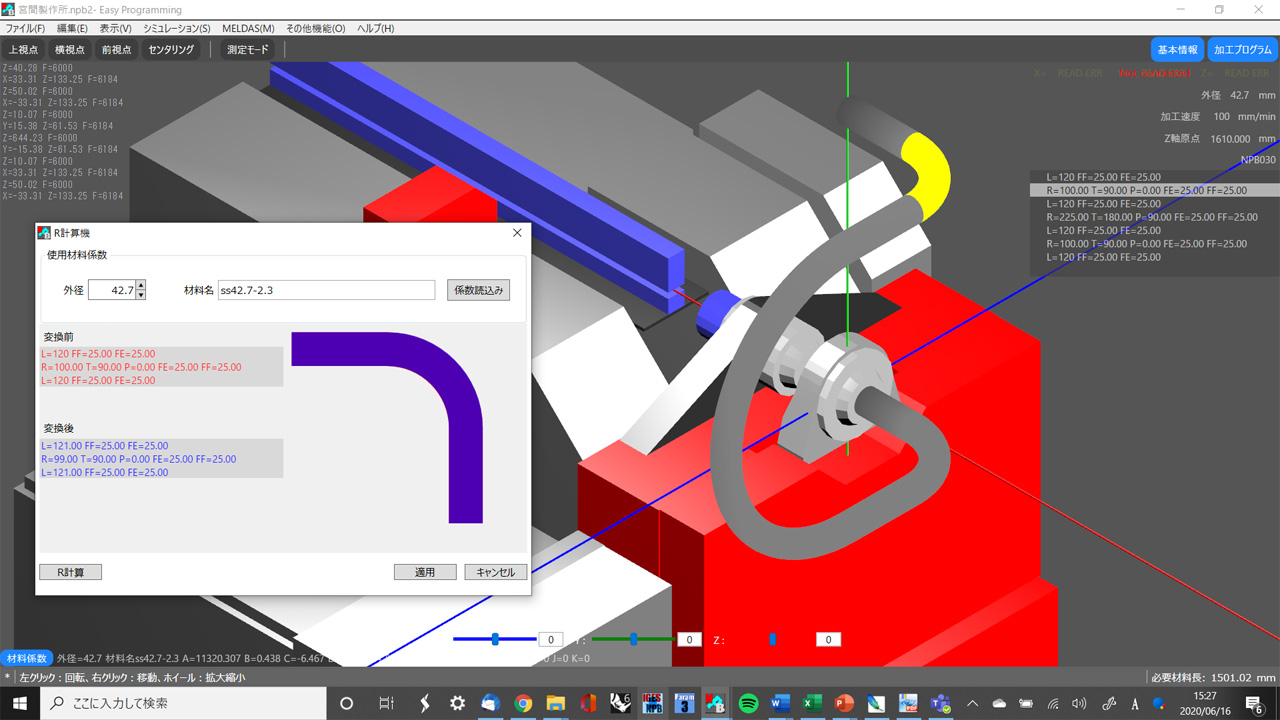Open the シミュレーション(S) menu
Image resolution: width=1280 pixels, height=720 pixels.
pos(176,29)
